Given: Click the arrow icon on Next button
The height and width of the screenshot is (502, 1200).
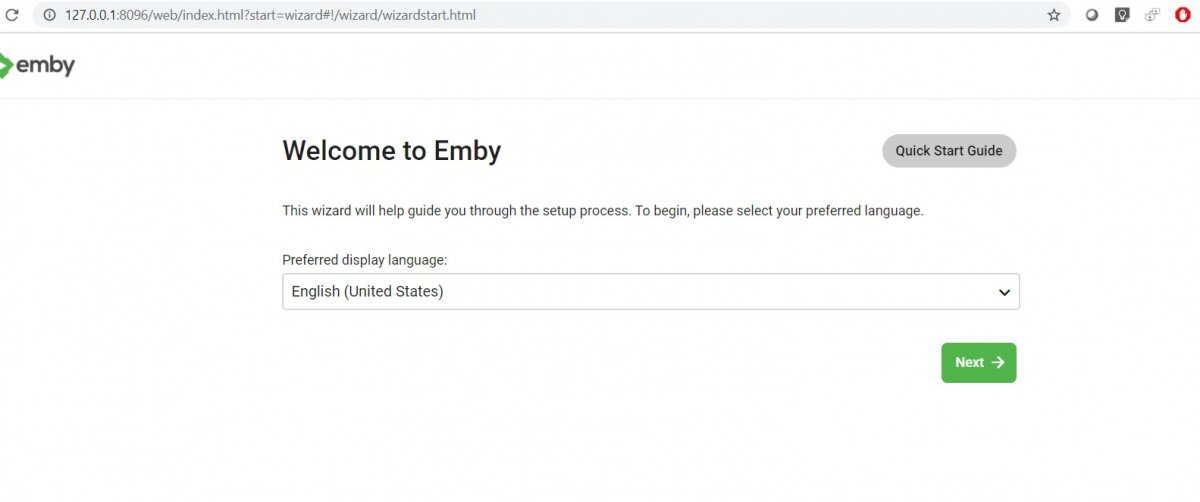Looking at the screenshot, I should pos(997,363).
